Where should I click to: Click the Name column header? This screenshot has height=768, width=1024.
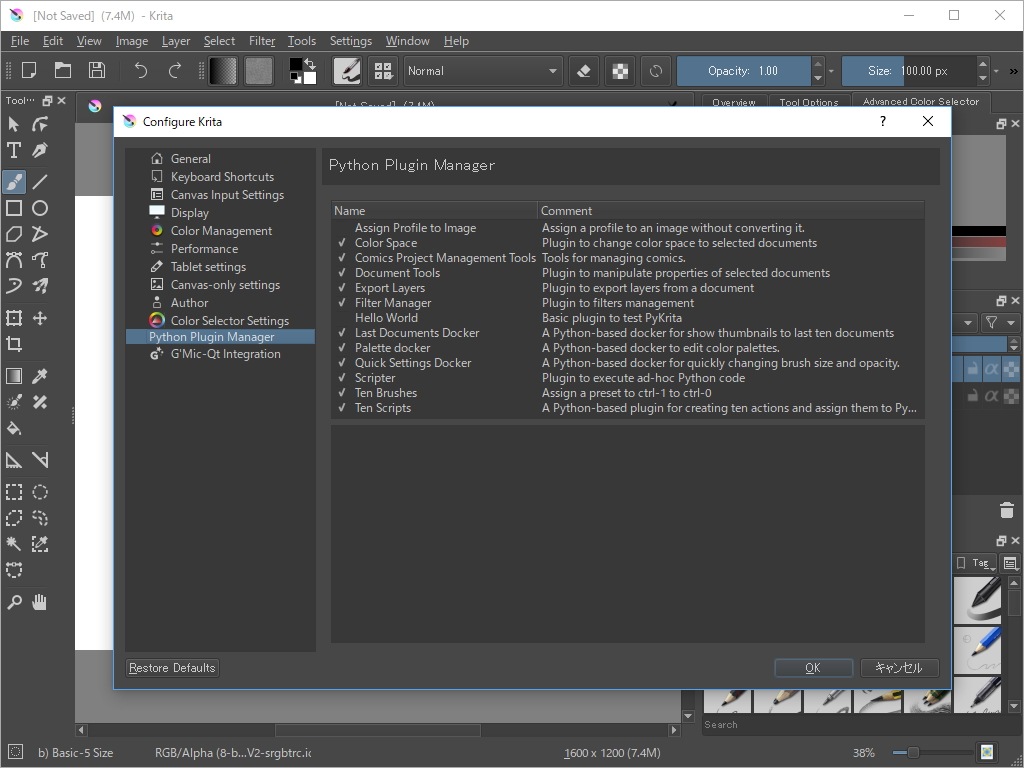tap(434, 211)
